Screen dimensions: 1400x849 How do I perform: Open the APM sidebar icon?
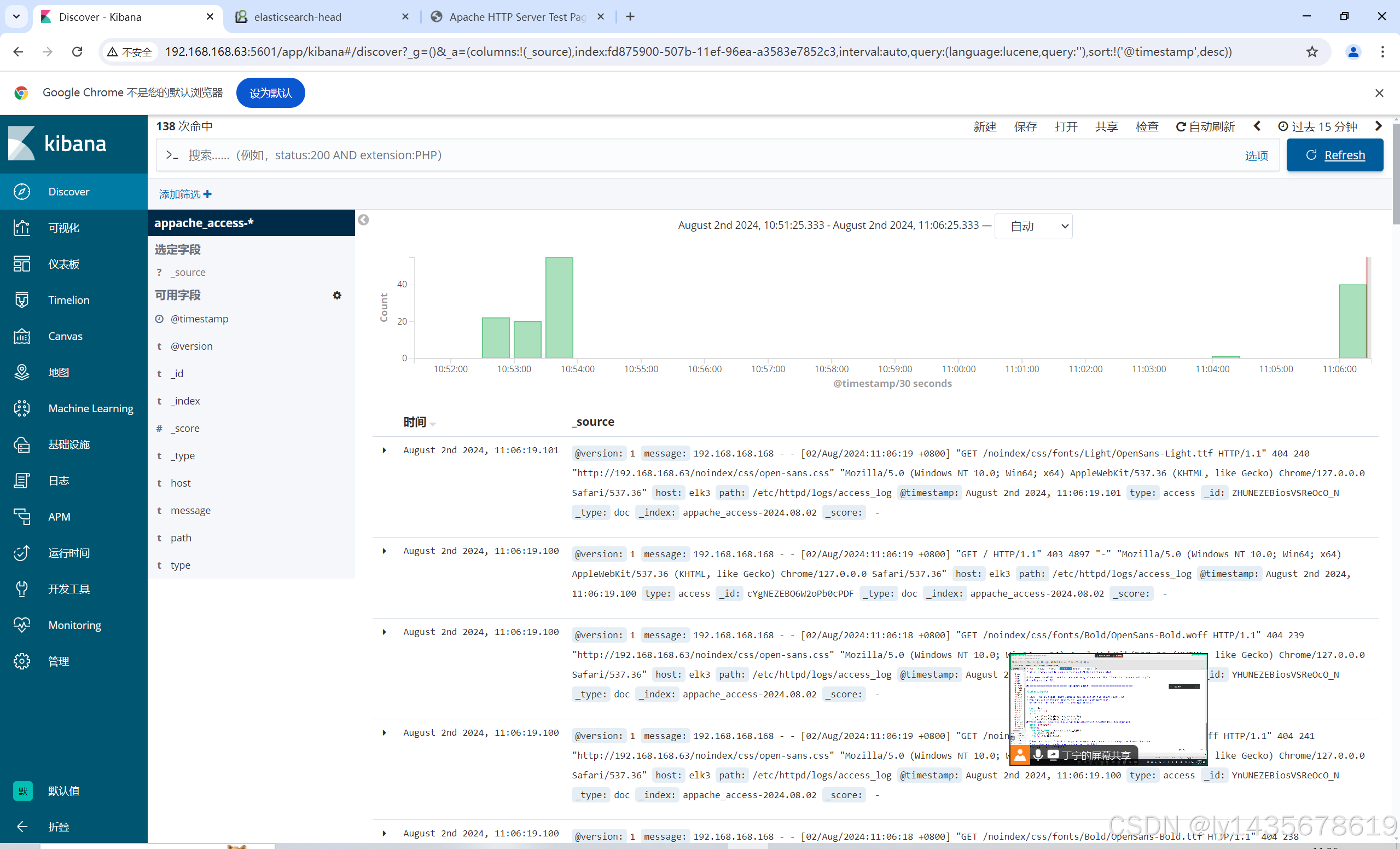21,516
